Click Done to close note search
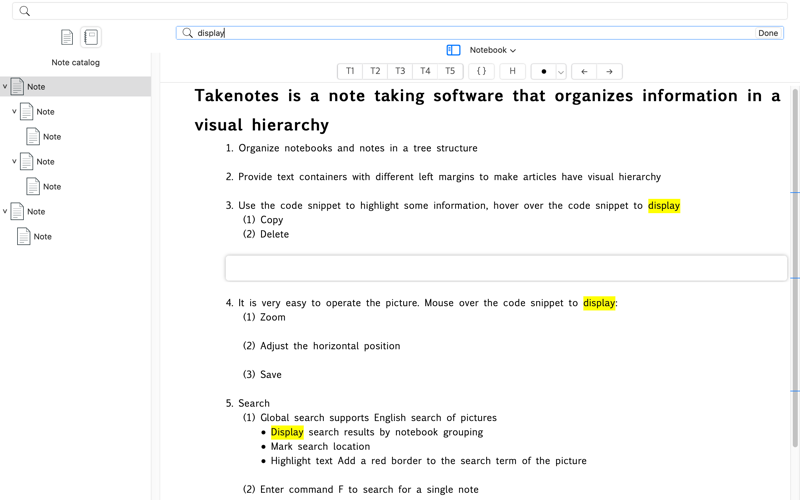Screen dimensions: 800x500 click(768, 33)
